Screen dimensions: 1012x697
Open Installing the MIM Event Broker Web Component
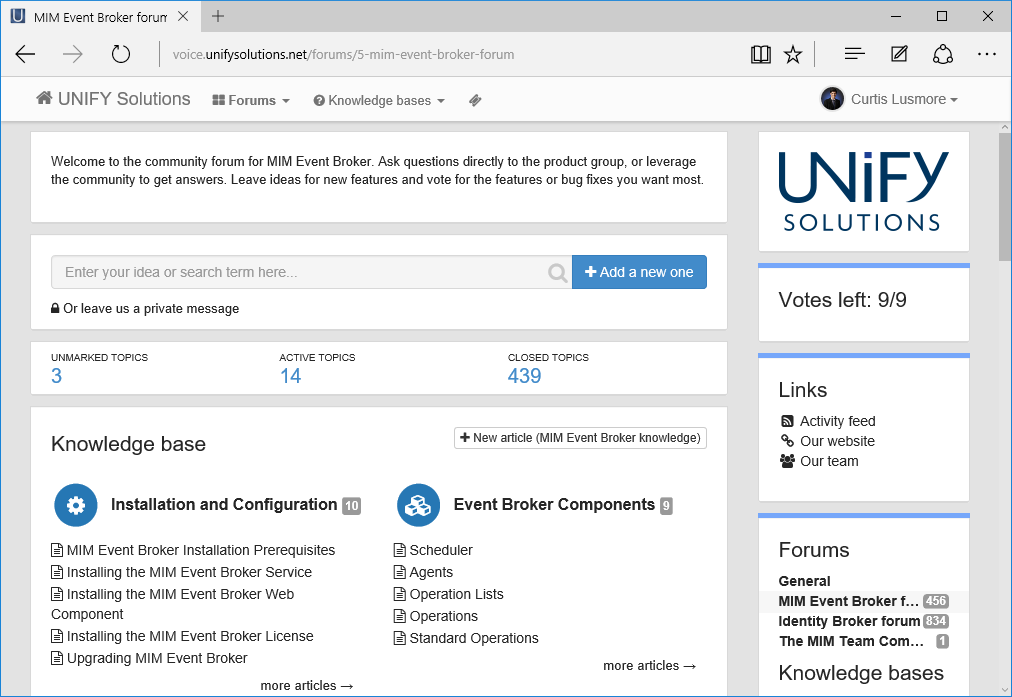(x=172, y=604)
